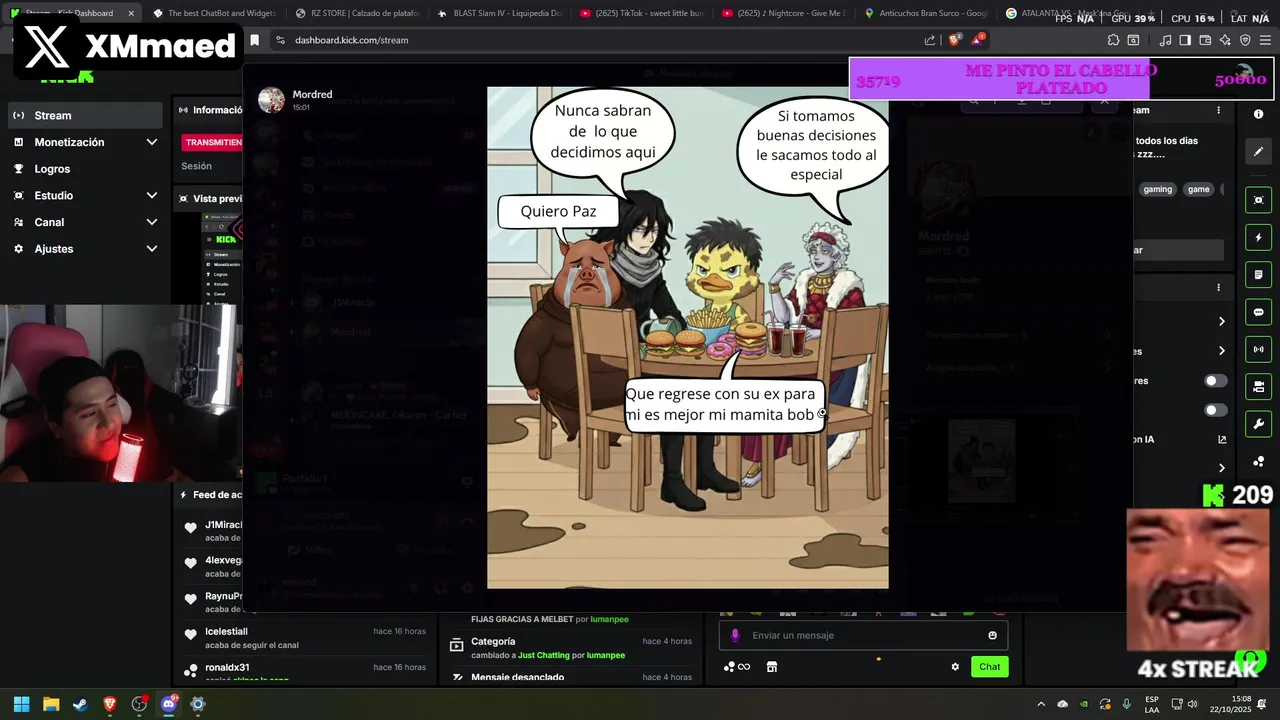The image size is (1280, 720).
Task: Toggle the first switch in settings panel
Action: [1216, 381]
